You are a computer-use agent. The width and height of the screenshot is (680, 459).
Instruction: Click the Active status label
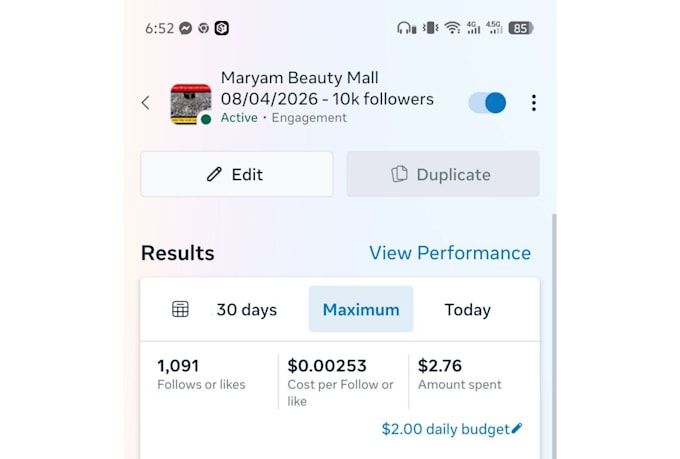click(x=239, y=118)
